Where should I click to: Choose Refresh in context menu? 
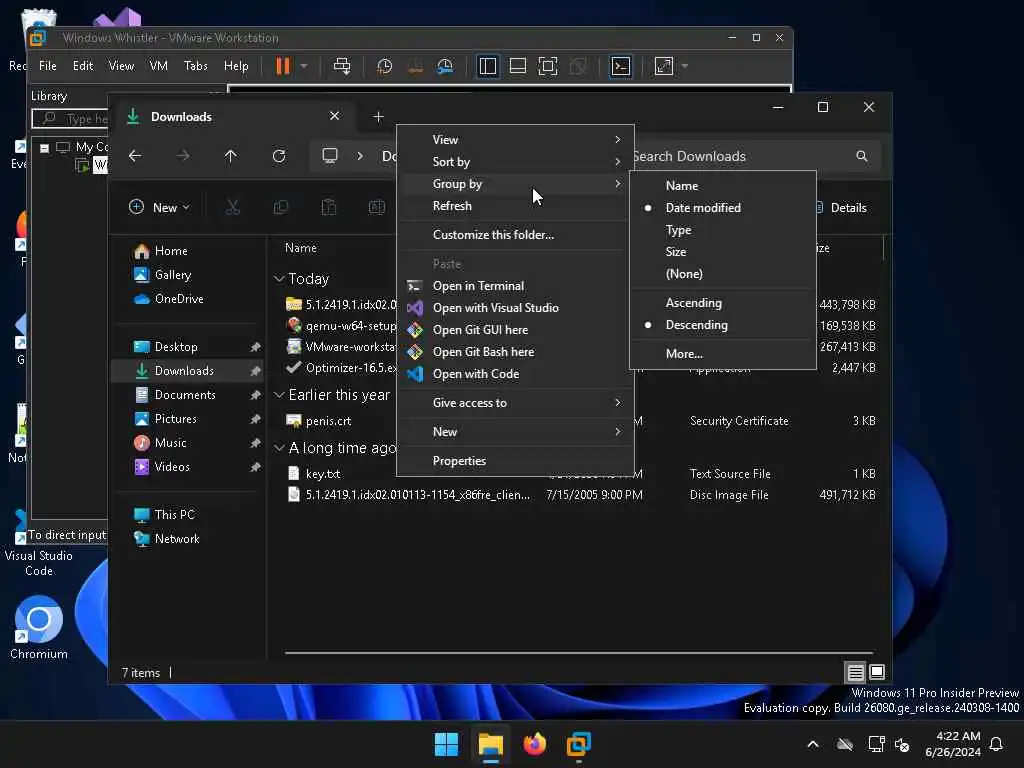(515, 206)
